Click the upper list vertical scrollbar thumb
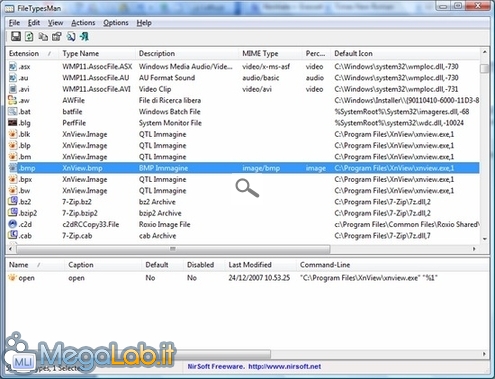495x379 pixels. click(x=484, y=68)
